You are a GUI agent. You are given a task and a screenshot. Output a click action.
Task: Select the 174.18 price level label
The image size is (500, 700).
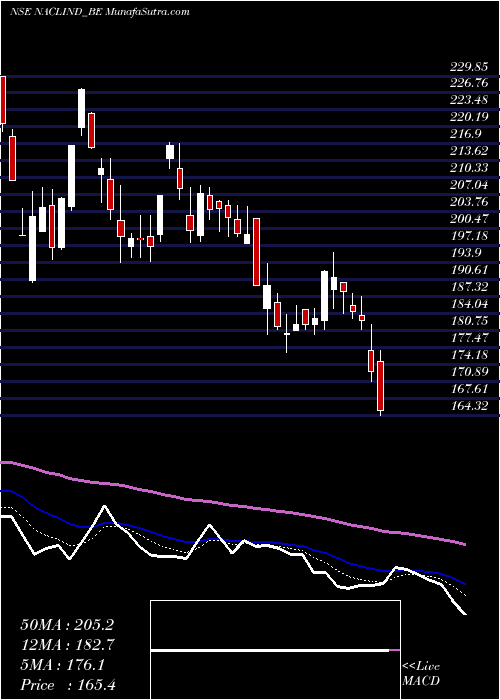click(469, 354)
